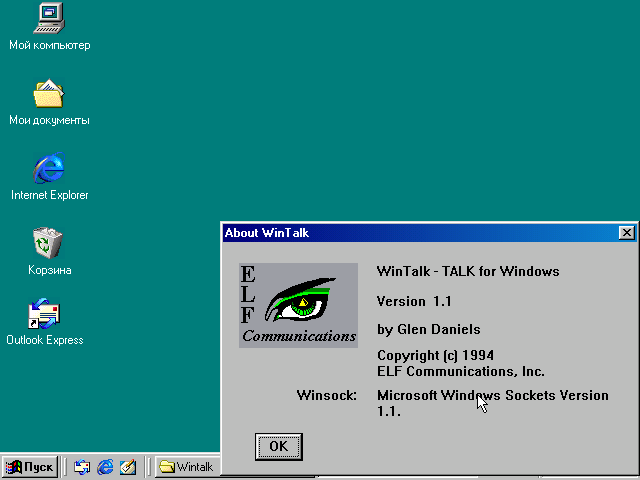Click the Internet Explorer desktop icon
640x480 pixels.
point(49,168)
